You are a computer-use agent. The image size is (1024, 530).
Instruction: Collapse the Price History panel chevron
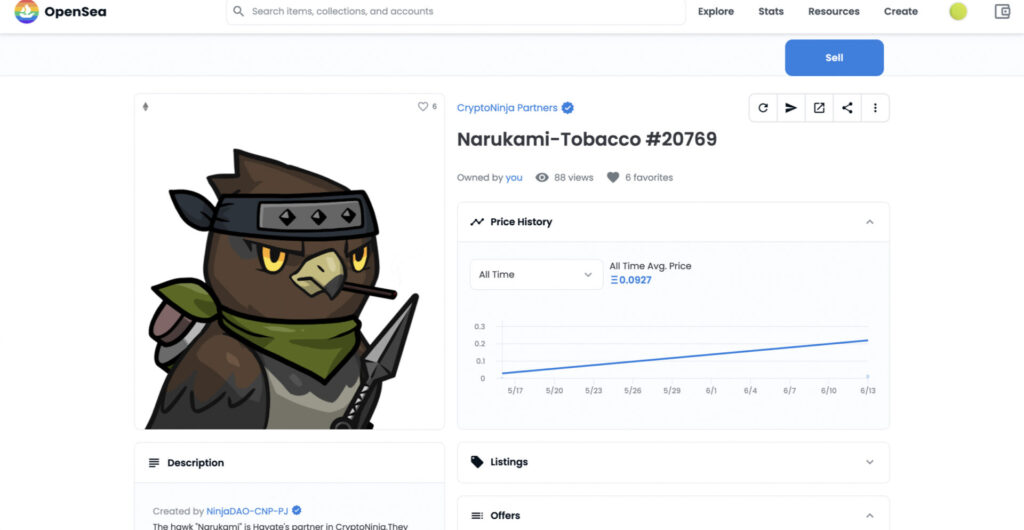869,222
